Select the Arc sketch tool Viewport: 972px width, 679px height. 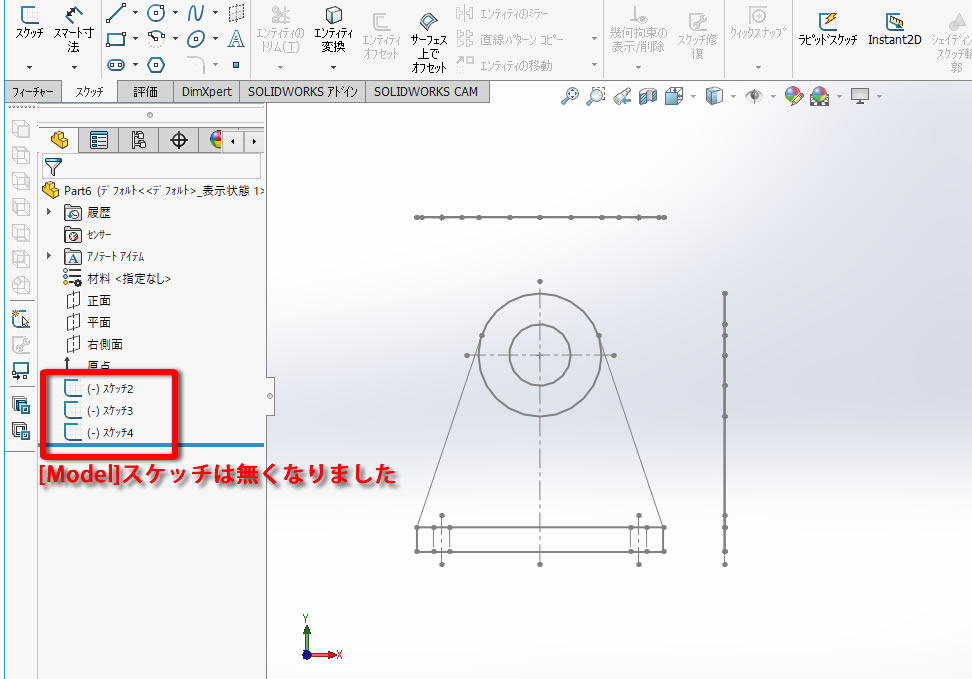point(156,39)
